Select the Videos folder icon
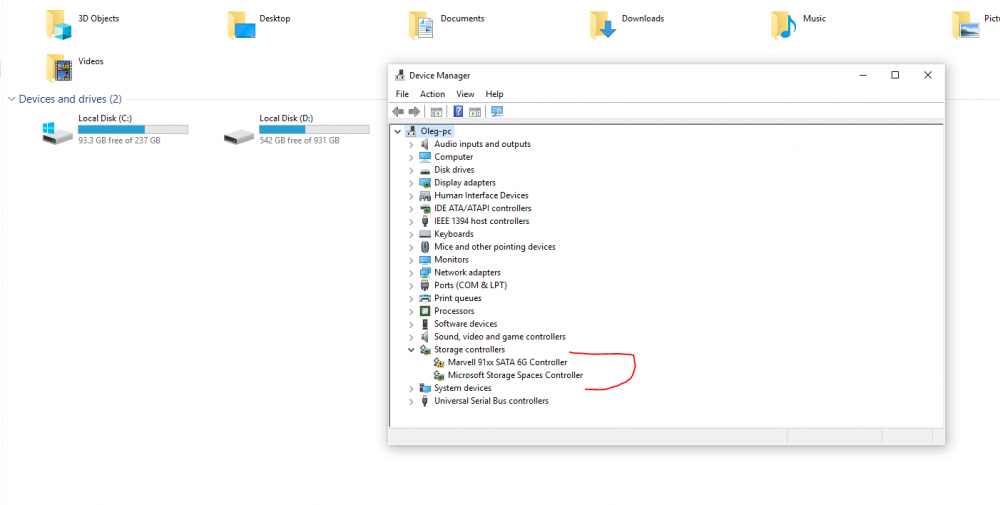1000x505 pixels. [59, 68]
